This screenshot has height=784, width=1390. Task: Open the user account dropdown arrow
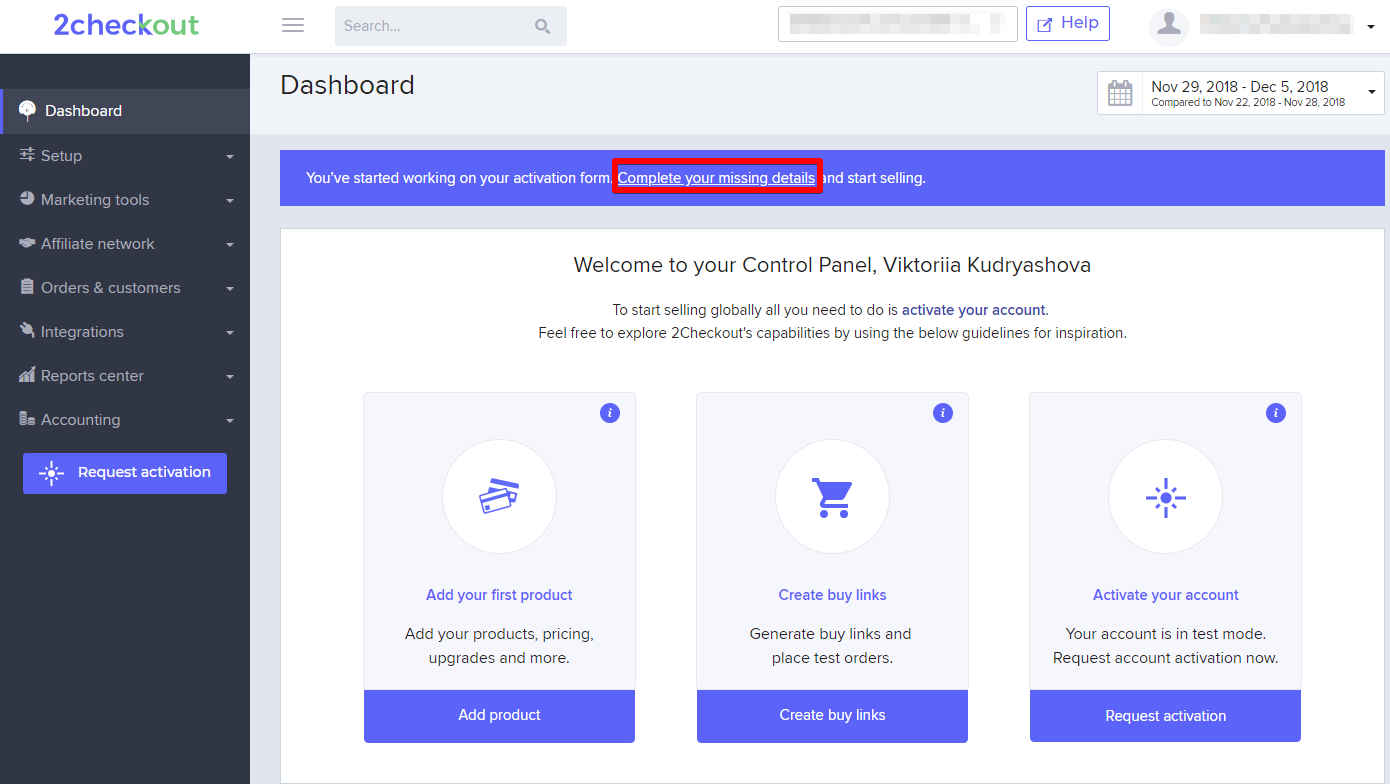[1371, 27]
